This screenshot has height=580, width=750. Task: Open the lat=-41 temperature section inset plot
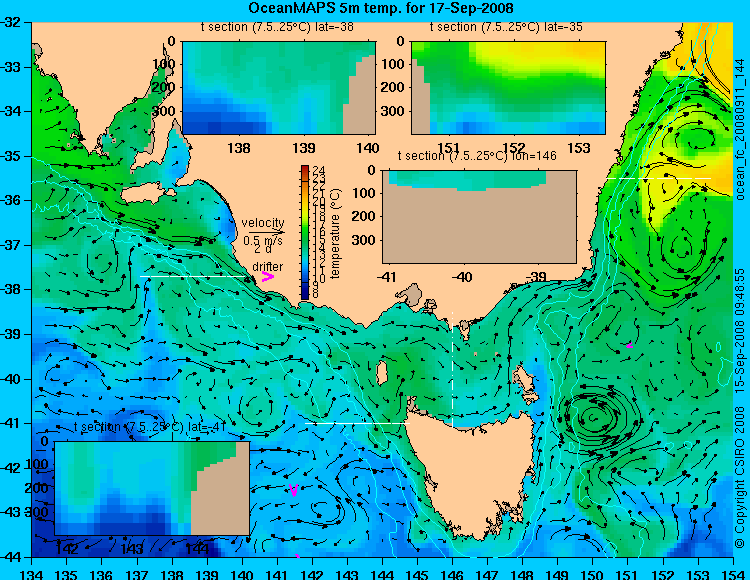(152, 488)
